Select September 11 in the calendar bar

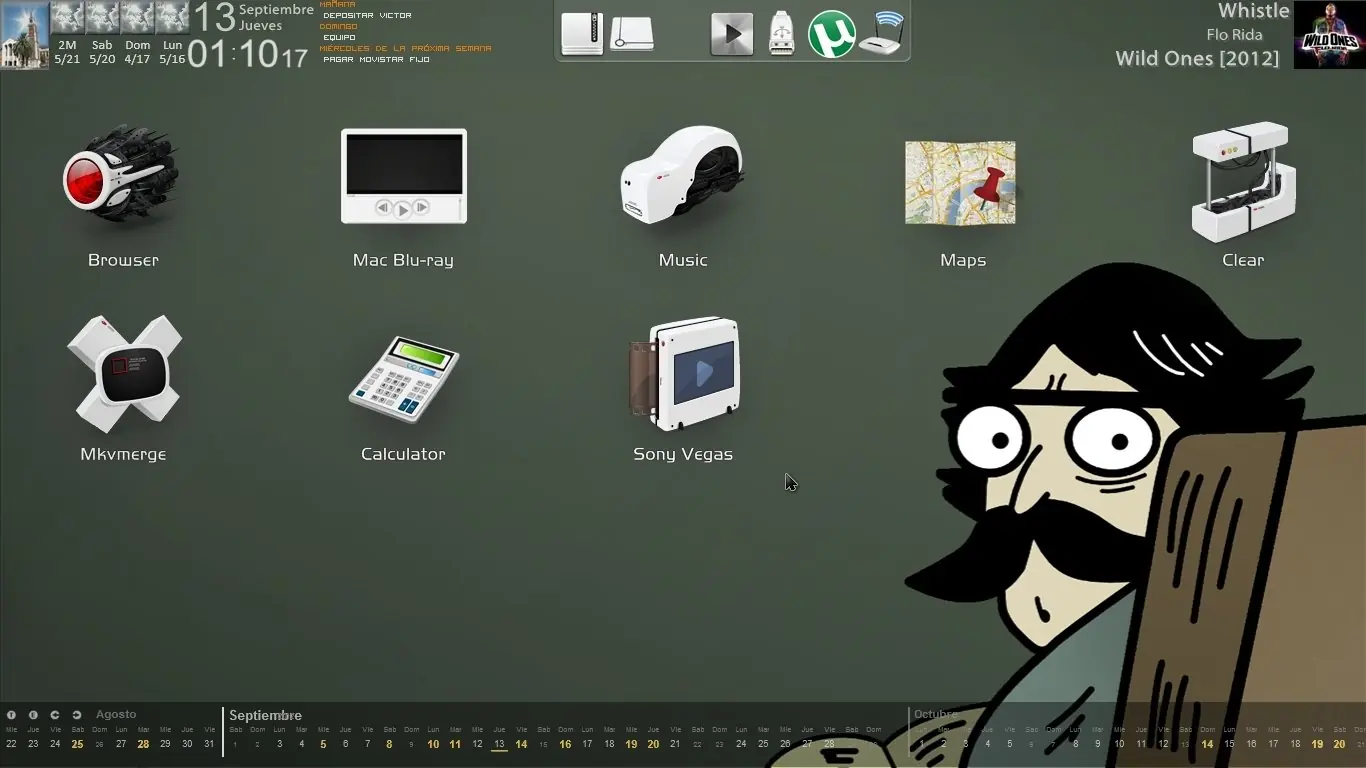tap(455, 744)
